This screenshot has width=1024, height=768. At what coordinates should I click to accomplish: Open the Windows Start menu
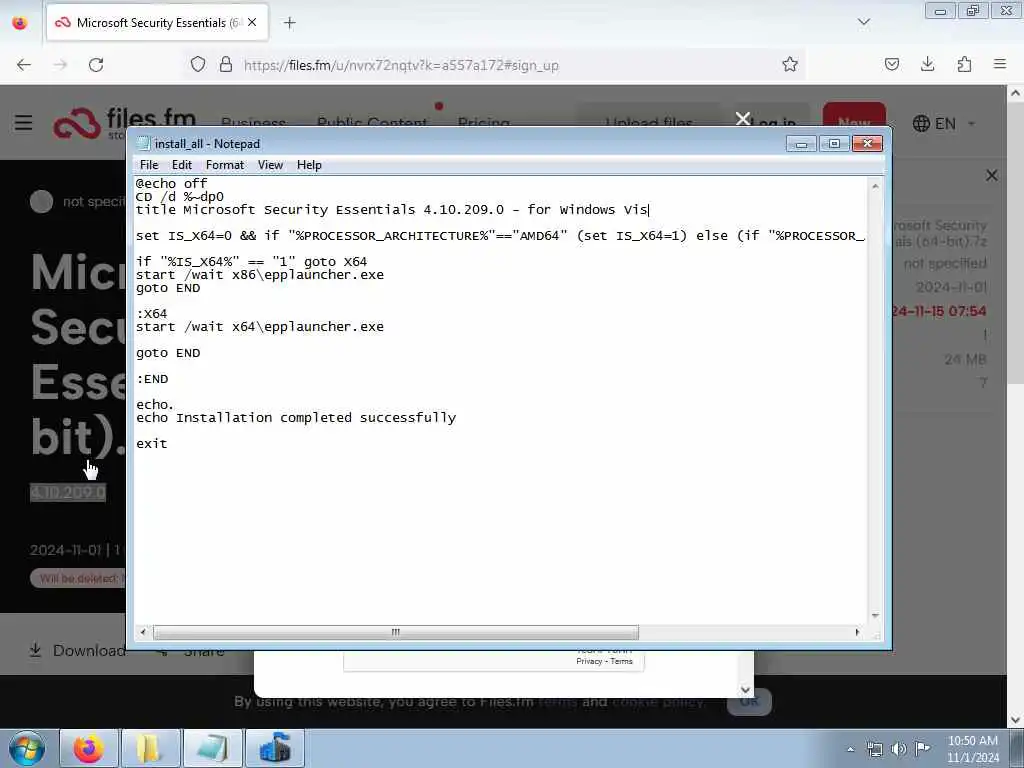pyautogui.click(x=27, y=748)
